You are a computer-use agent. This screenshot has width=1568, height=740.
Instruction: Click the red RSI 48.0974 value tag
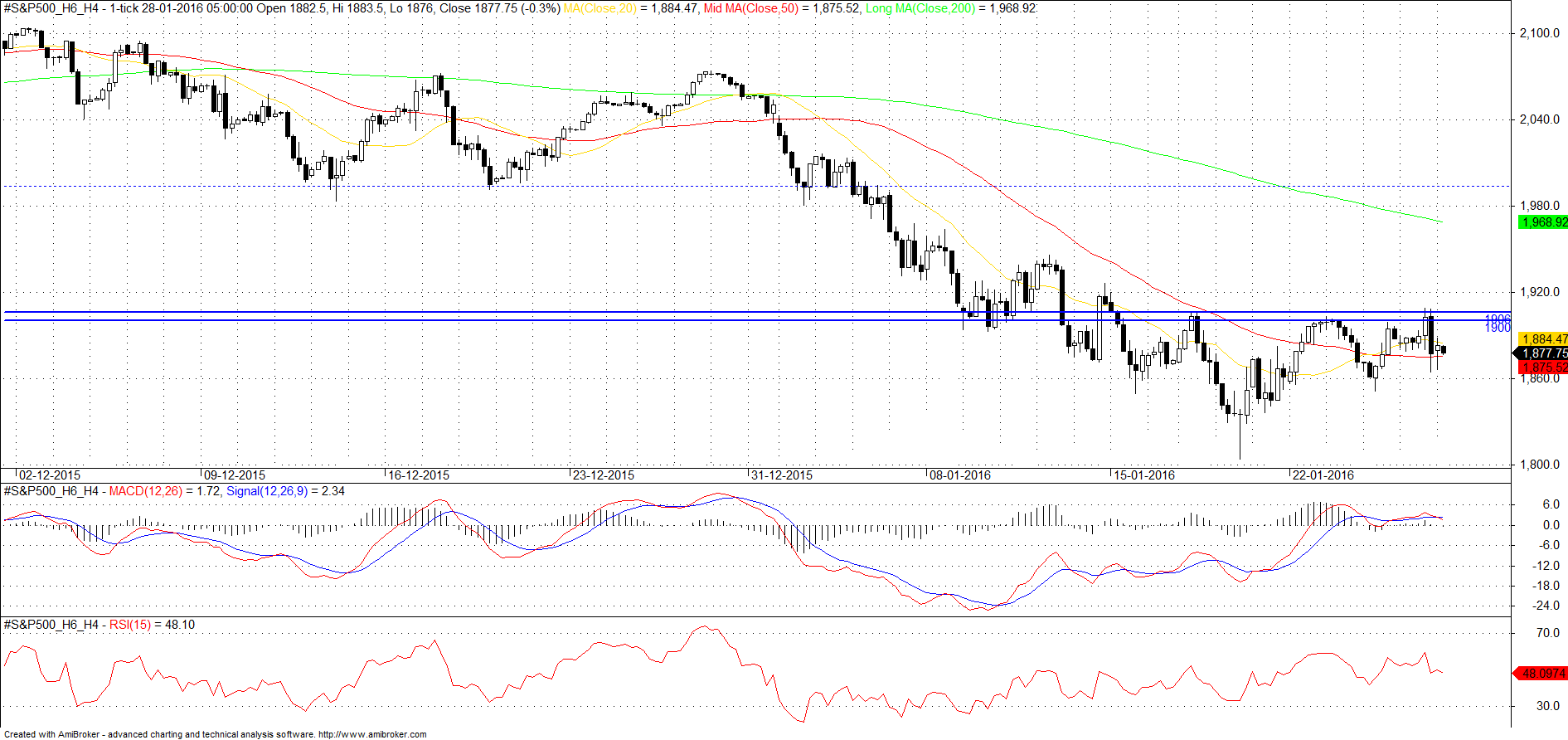coord(1542,674)
